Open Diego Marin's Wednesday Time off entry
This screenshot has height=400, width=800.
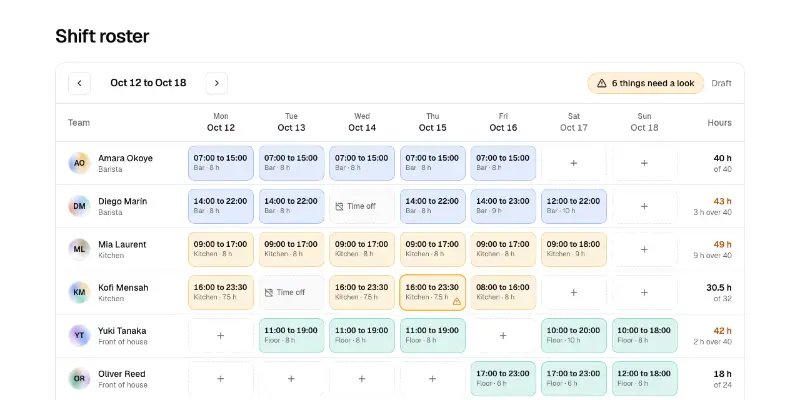(362, 206)
